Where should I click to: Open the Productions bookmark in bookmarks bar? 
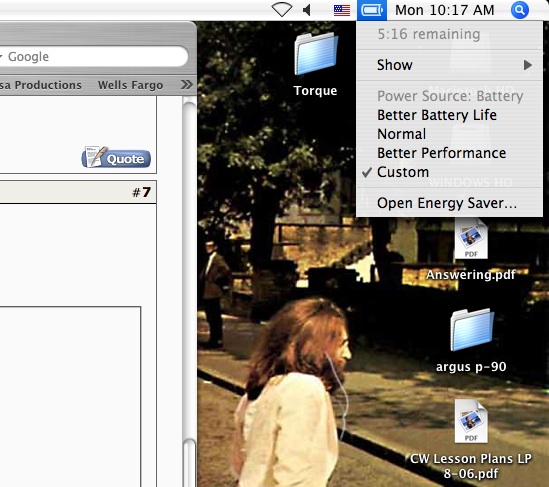tap(41, 85)
